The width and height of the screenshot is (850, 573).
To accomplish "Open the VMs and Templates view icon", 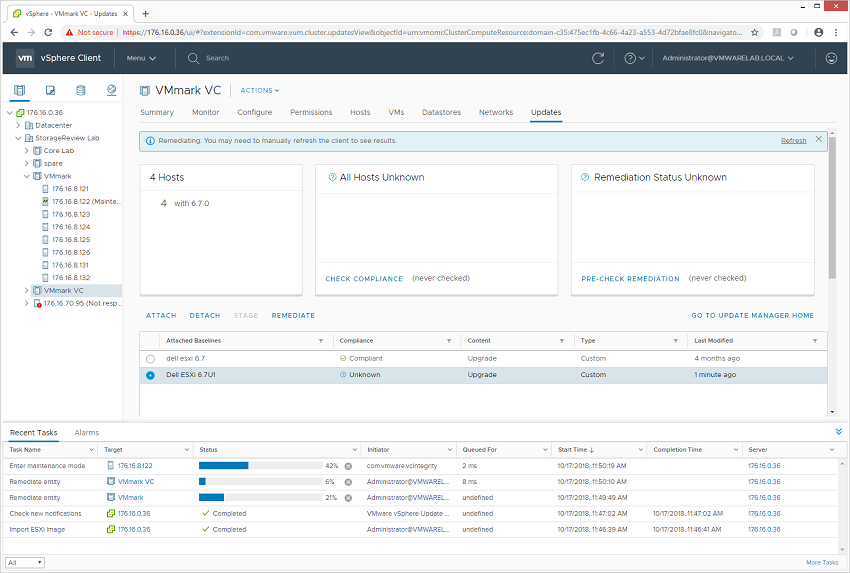I will pos(50,90).
